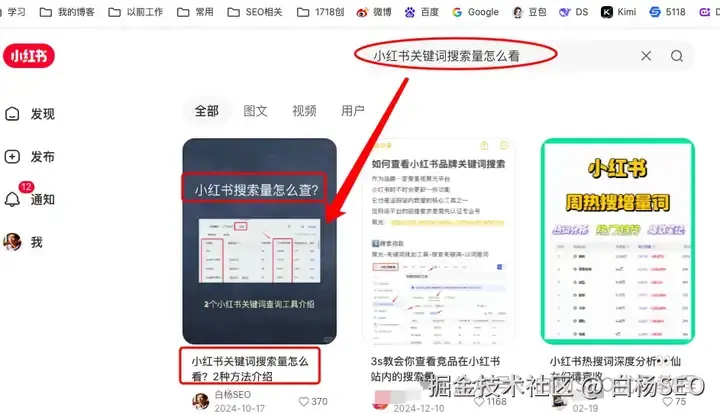Click the 通知 bell icon
The width and height of the screenshot is (720, 414).
coord(12,199)
